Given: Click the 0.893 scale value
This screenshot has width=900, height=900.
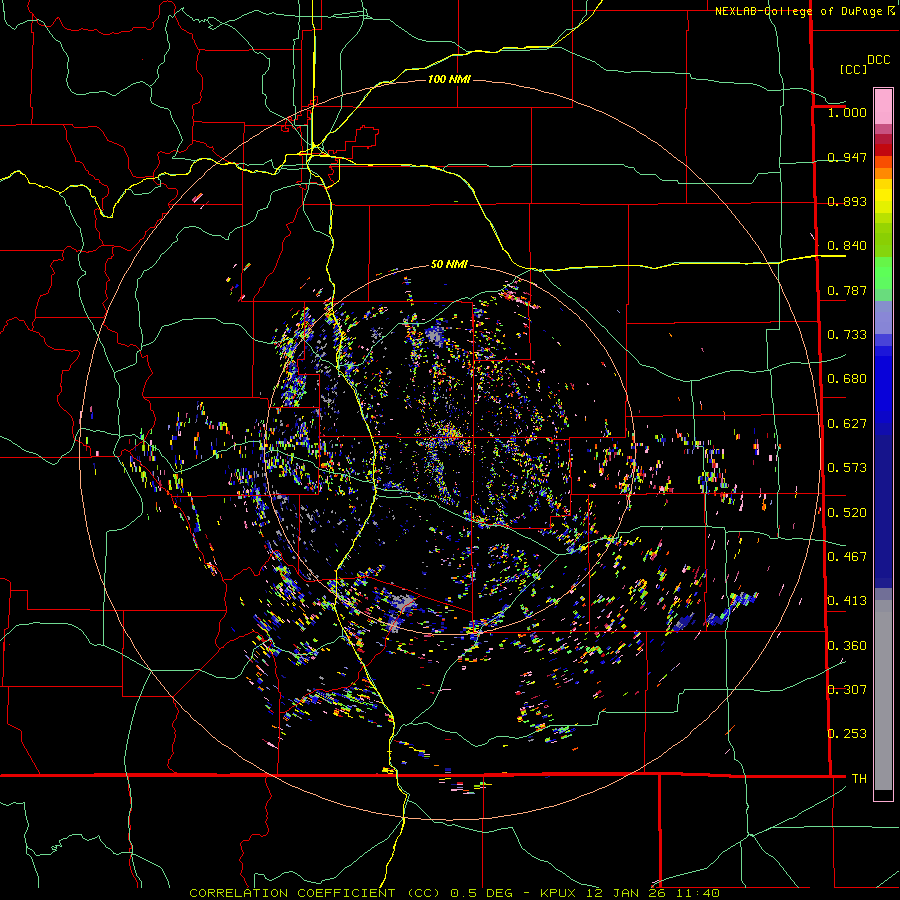Looking at the screenshot, I should (847, 201).
